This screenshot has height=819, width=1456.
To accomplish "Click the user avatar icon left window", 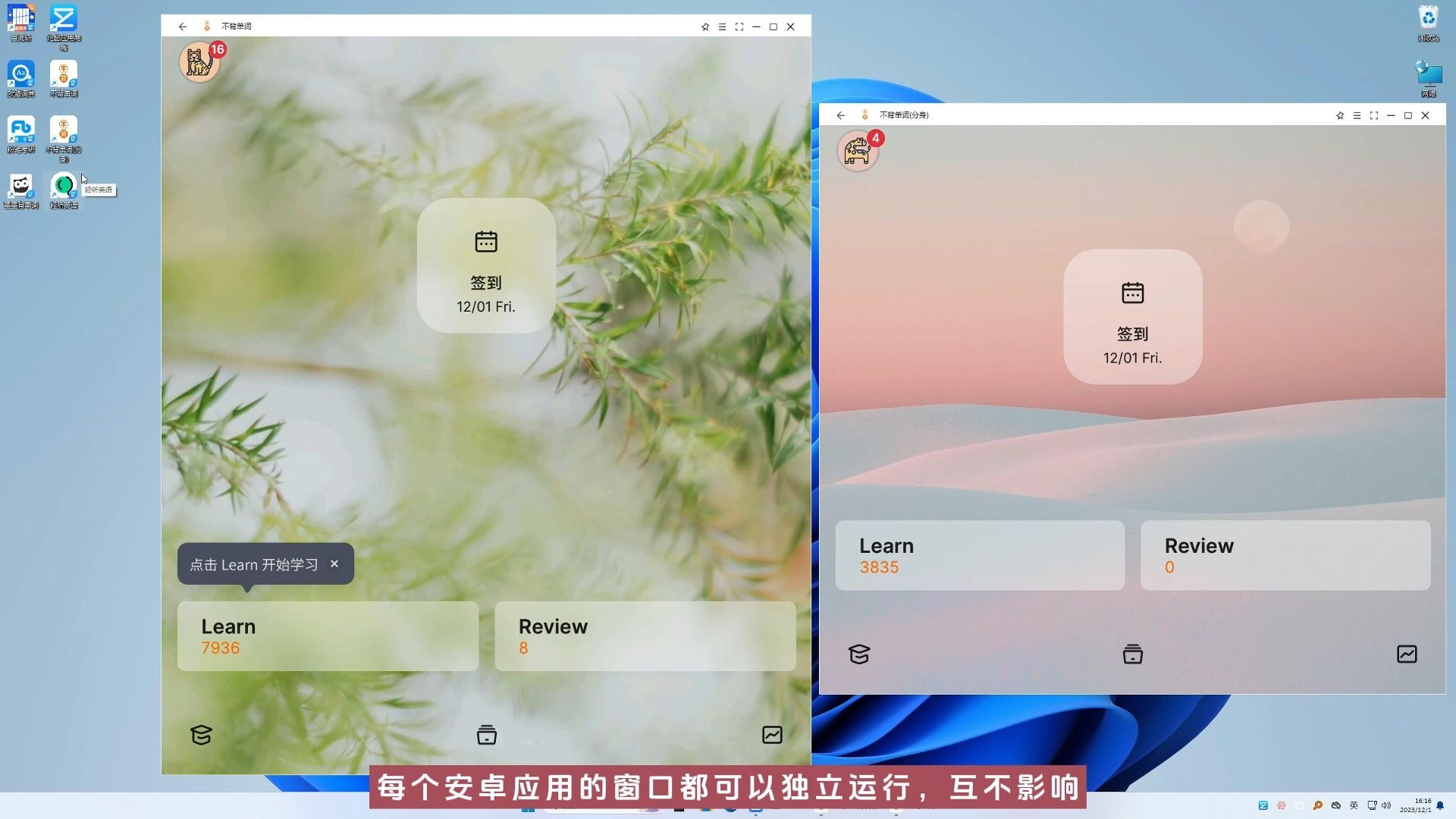I will (x=199, y=61).
